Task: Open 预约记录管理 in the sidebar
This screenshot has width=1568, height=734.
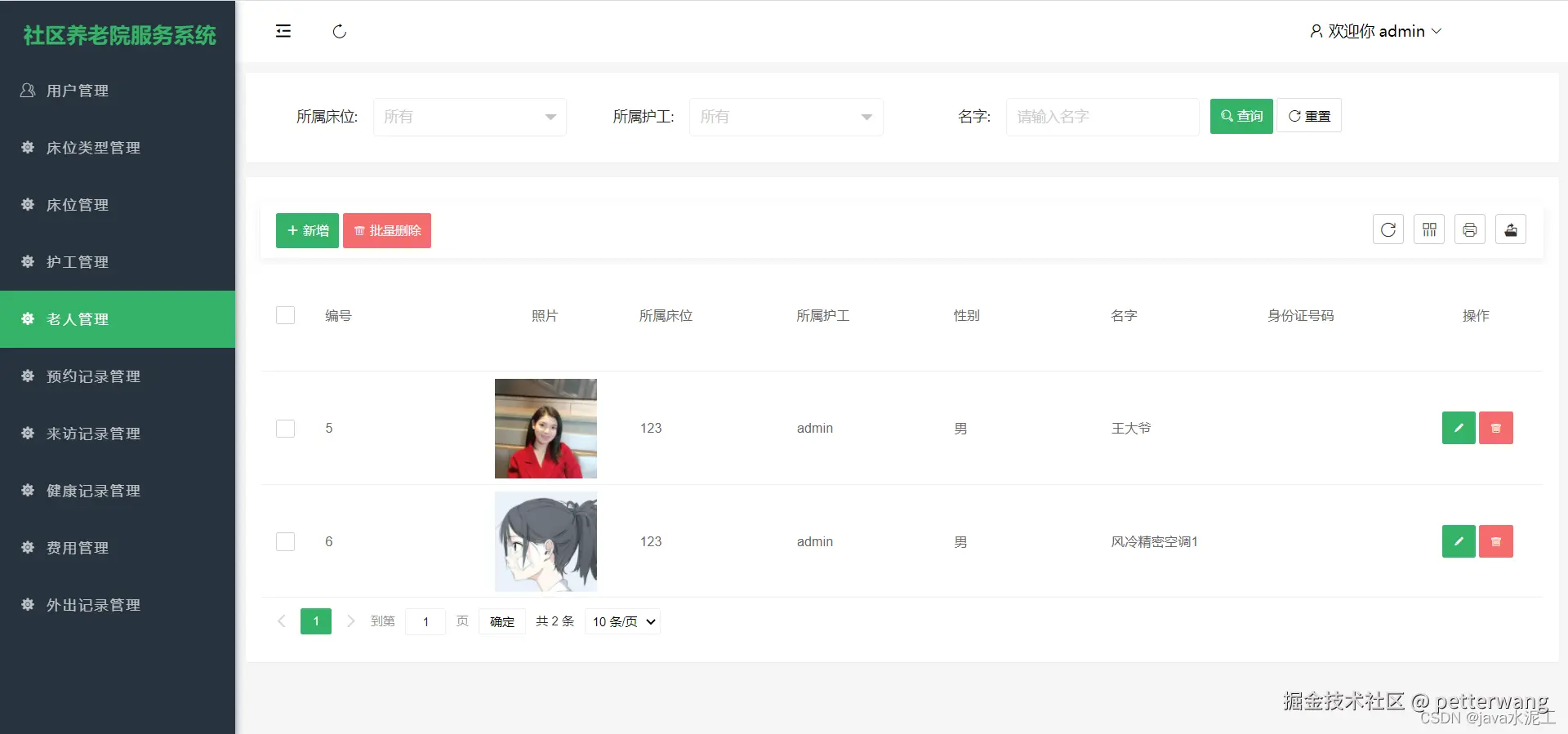Action: pos(118,376)
